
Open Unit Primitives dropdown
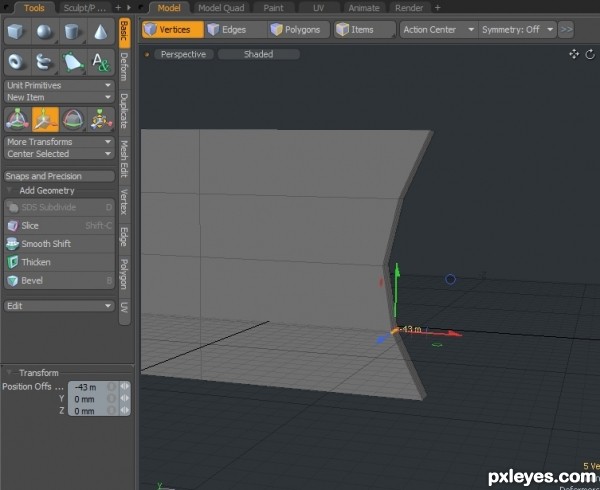point(59,85)
